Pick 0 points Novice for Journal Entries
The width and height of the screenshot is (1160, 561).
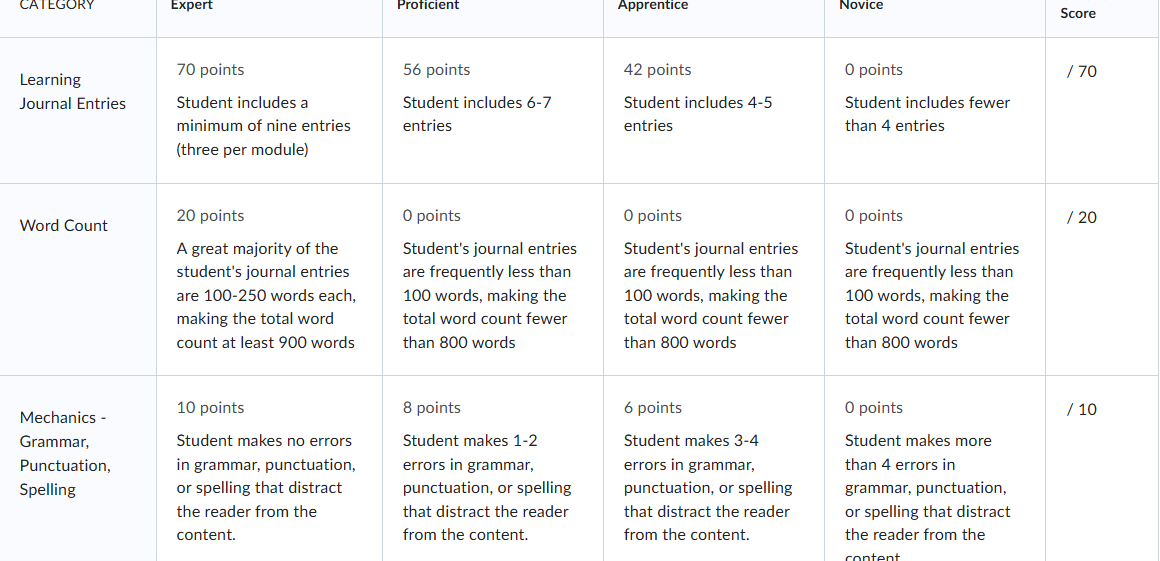tap(935, 110)
